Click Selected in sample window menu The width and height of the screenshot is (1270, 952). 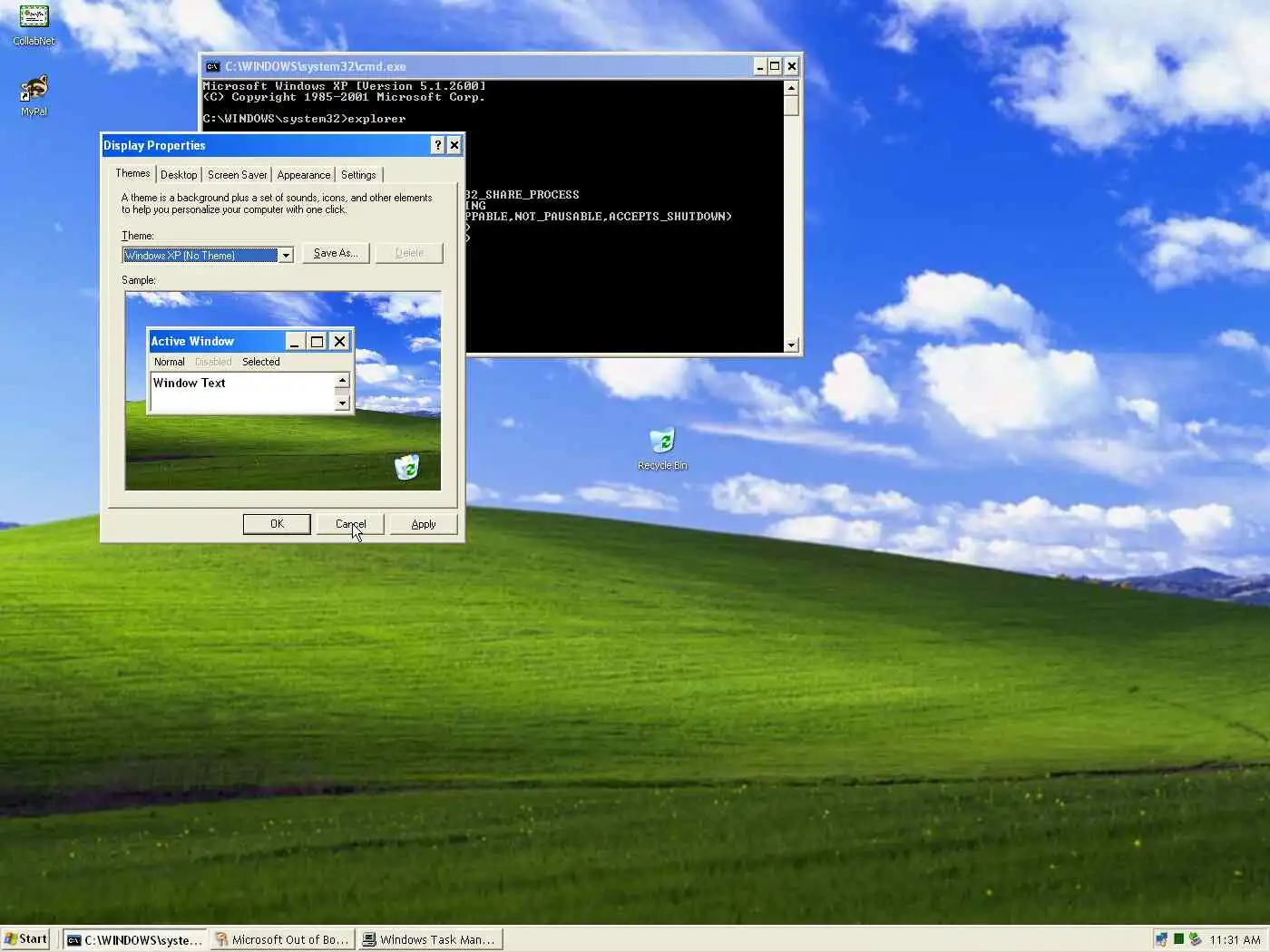[260, 362]
